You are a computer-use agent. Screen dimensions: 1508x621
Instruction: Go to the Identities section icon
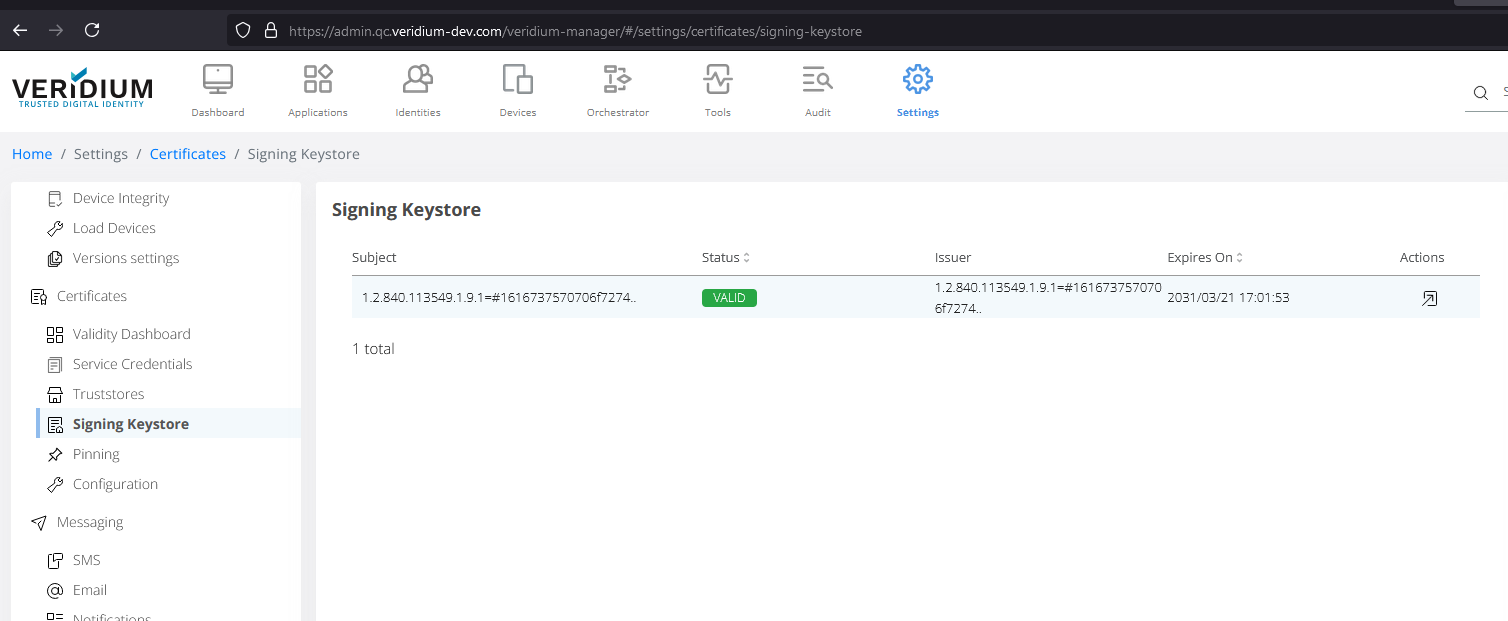point(417,79)
